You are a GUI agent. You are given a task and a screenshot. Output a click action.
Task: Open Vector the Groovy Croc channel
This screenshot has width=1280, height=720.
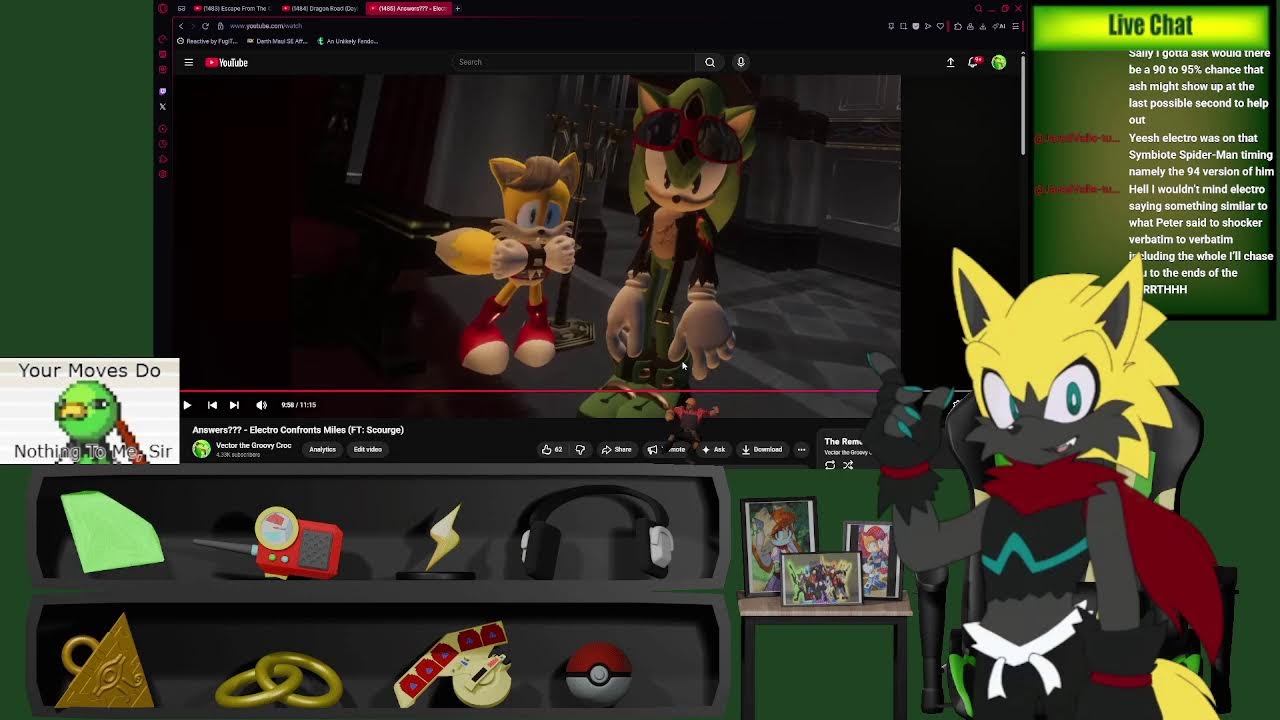tap(254, 445)
